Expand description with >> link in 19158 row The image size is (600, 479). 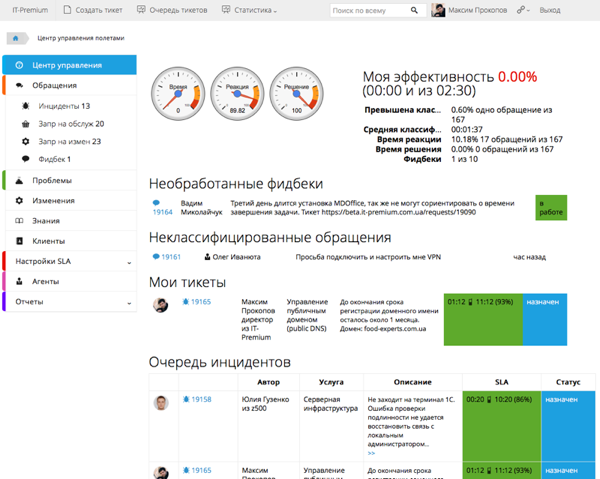click(371, 453)
